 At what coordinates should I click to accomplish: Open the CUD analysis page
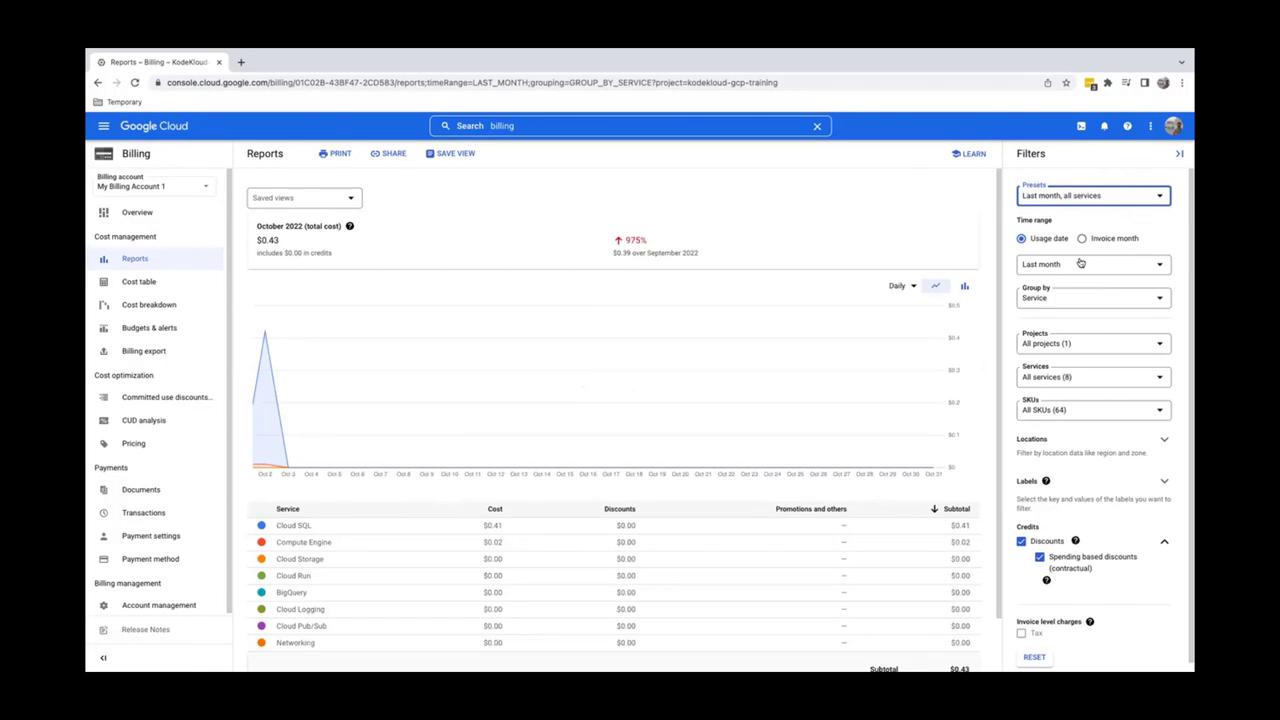(x=144, y=420)
